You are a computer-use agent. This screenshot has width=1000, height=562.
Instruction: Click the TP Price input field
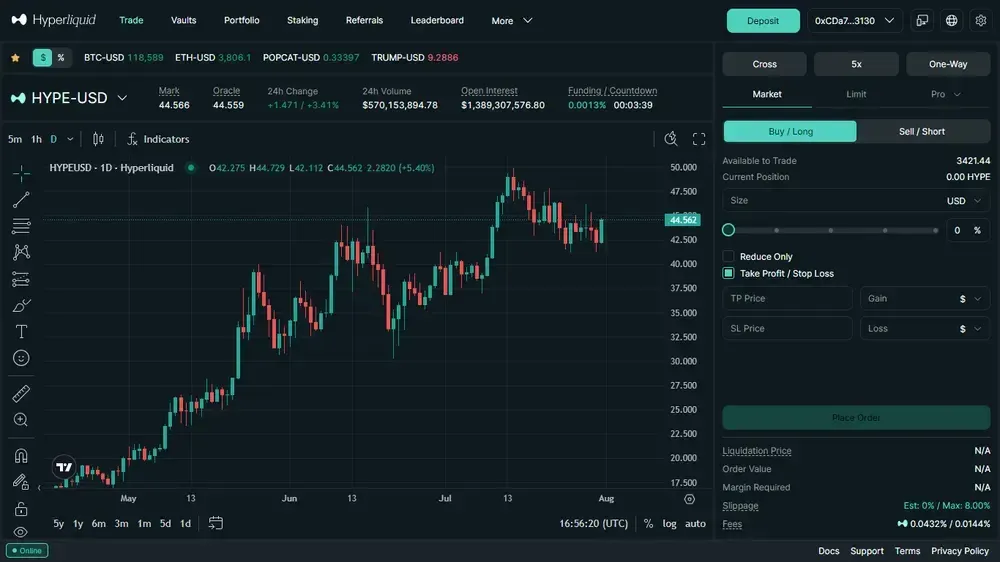[788, 299]
